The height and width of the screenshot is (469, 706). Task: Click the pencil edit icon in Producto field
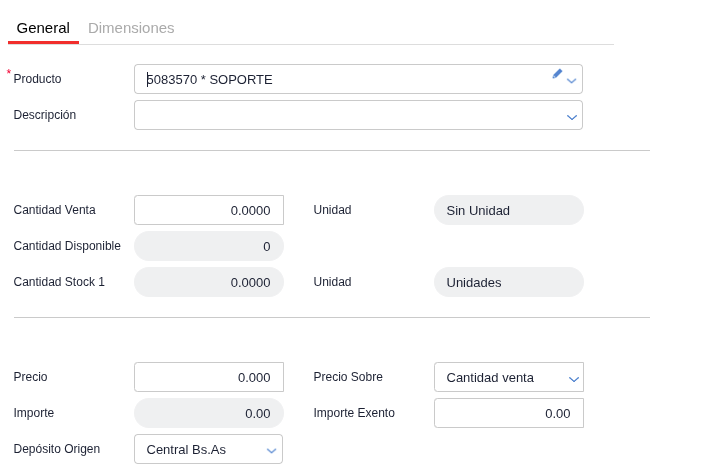557,74
